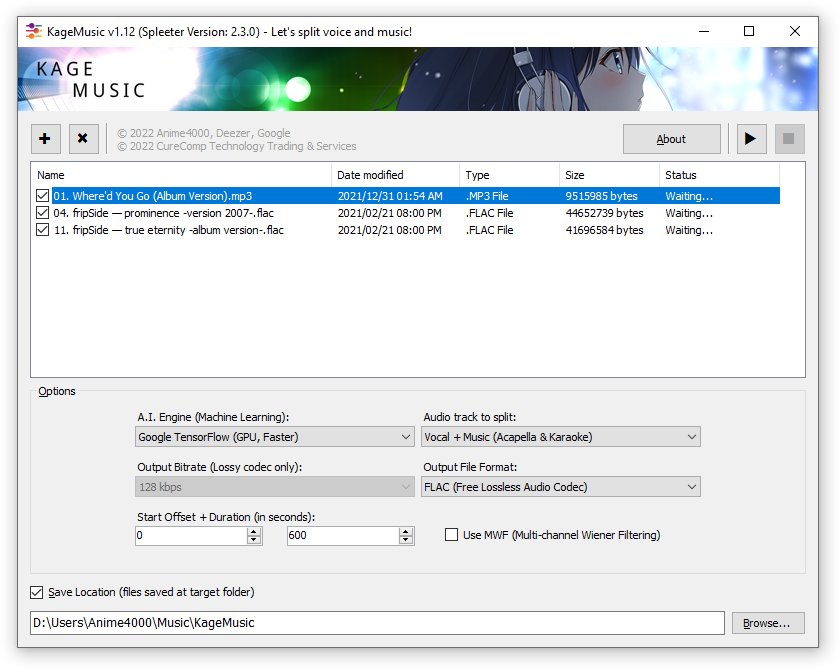Click the date '2021/12/31 01:54 AM'
This screenshot has height=670, width=840.
[x=390, y=196]
